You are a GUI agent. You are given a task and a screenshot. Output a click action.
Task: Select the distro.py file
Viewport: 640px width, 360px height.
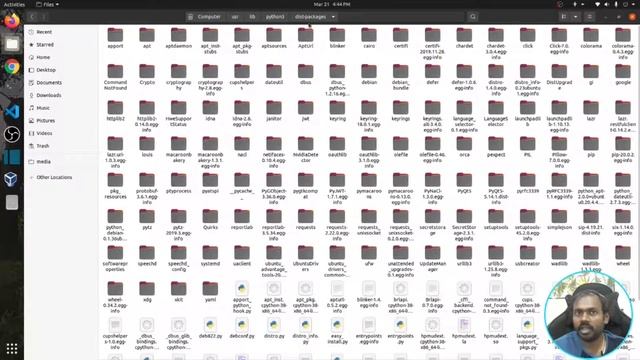pyautogui.click(x=273, y=328)
